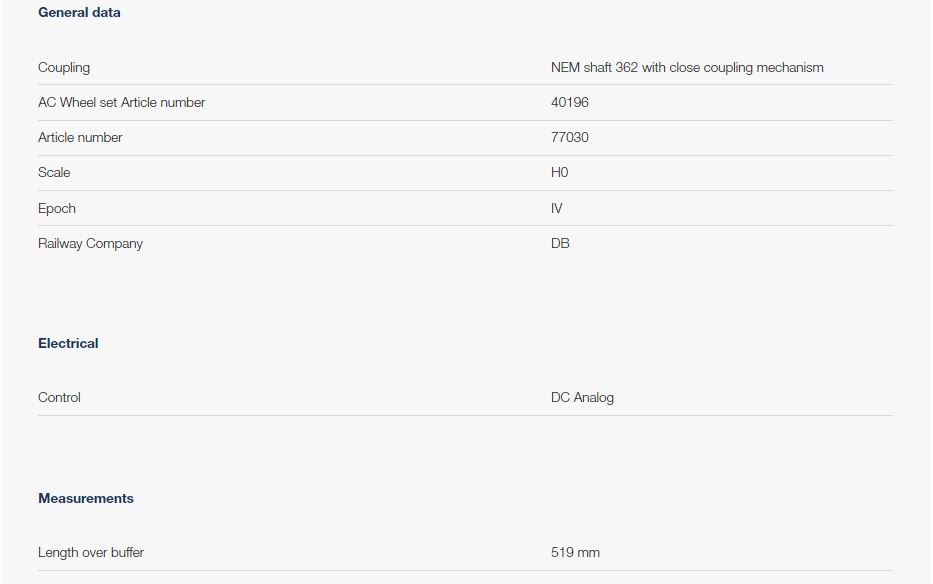933x584 pixels.
Task: Click the divider line beneath the Control row
Action: [x=465, y=415]
